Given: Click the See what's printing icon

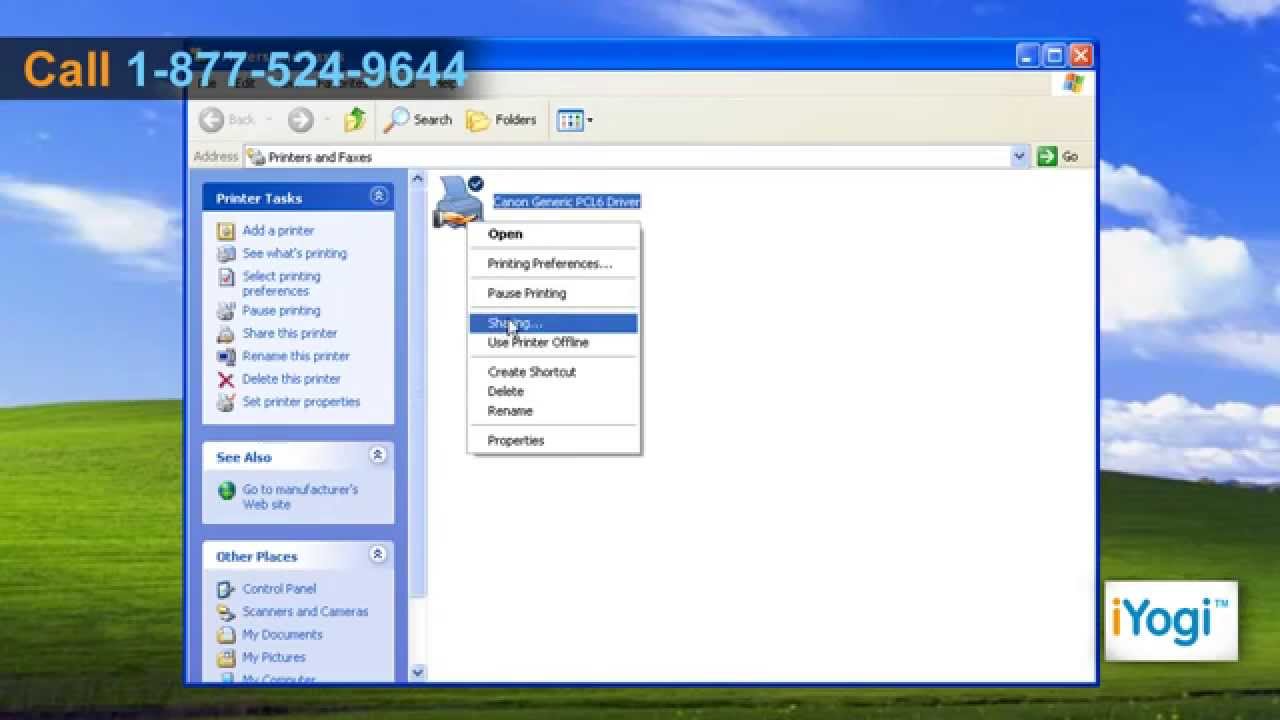Looking at the screenshot, I should point(226,254).
